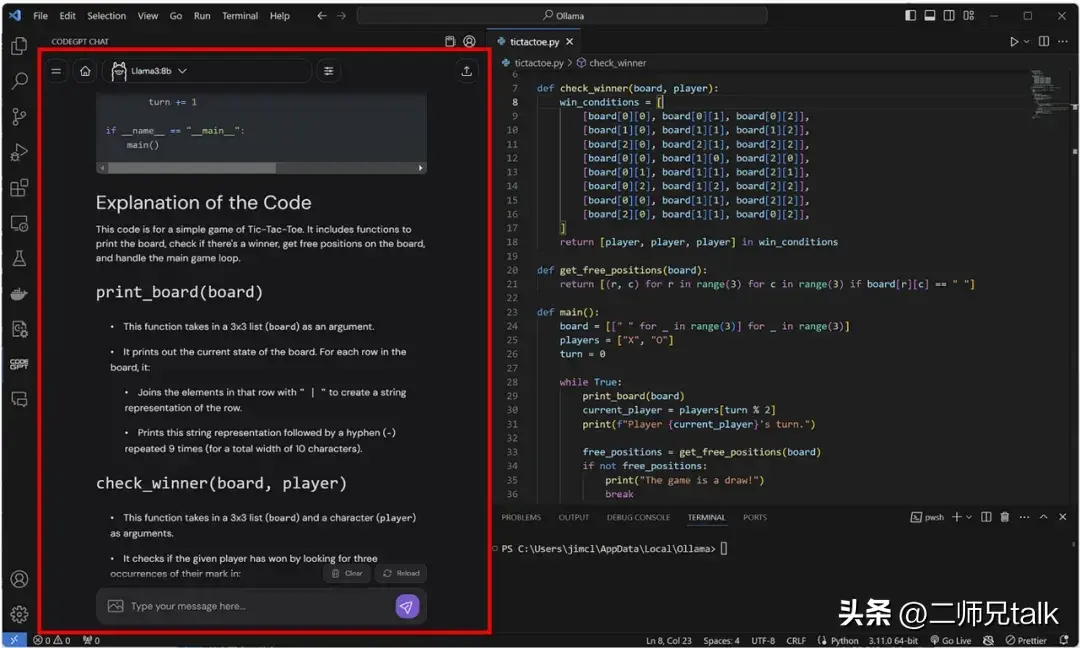Open the Source Control view
The image size is (1080, 648).
[19, 117]
